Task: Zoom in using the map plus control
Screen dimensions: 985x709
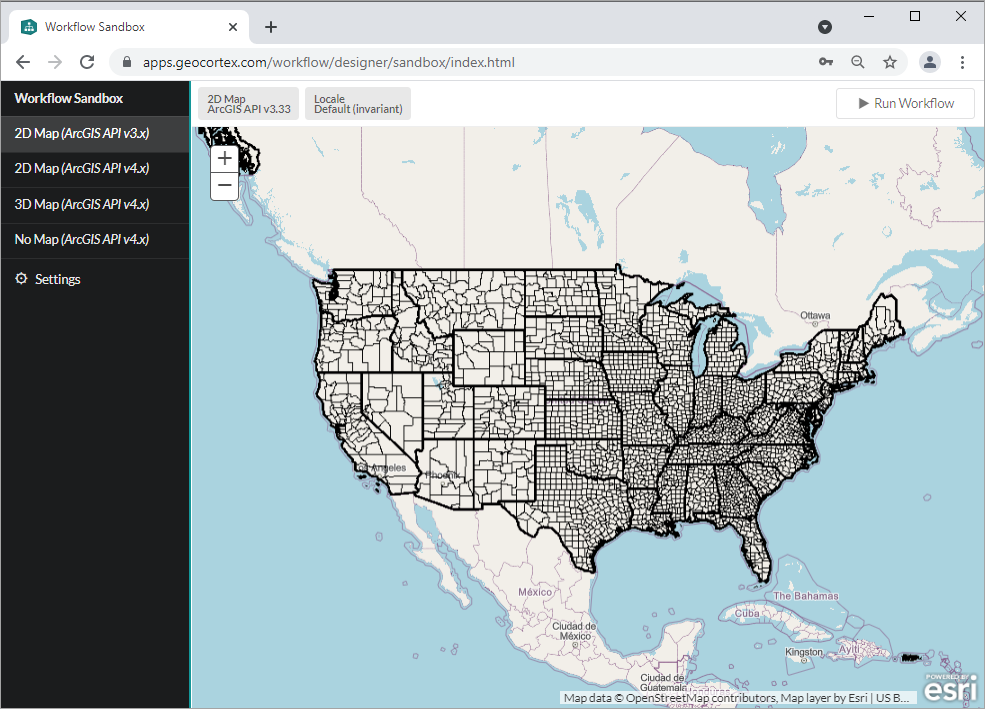Action: point(224,158)
